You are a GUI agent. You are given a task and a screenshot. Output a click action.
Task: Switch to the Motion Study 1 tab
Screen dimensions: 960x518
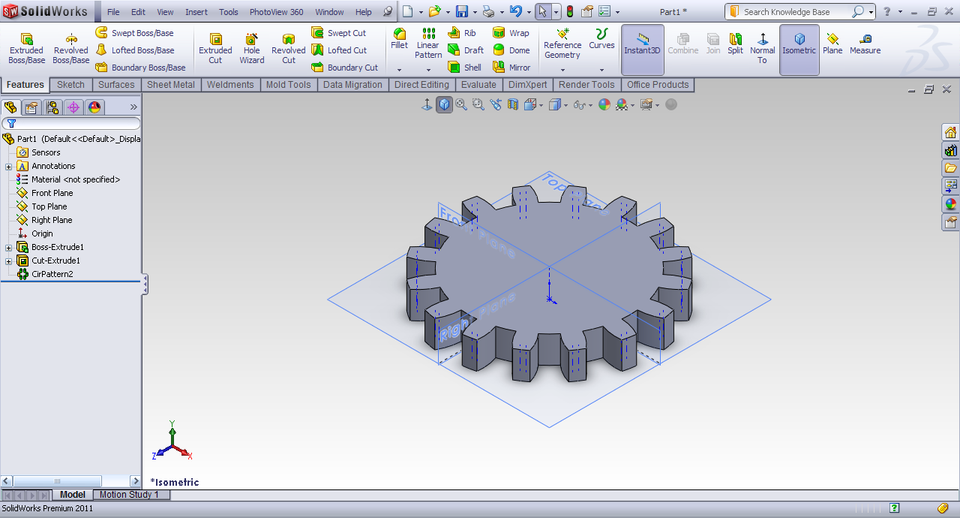(128, 494)
